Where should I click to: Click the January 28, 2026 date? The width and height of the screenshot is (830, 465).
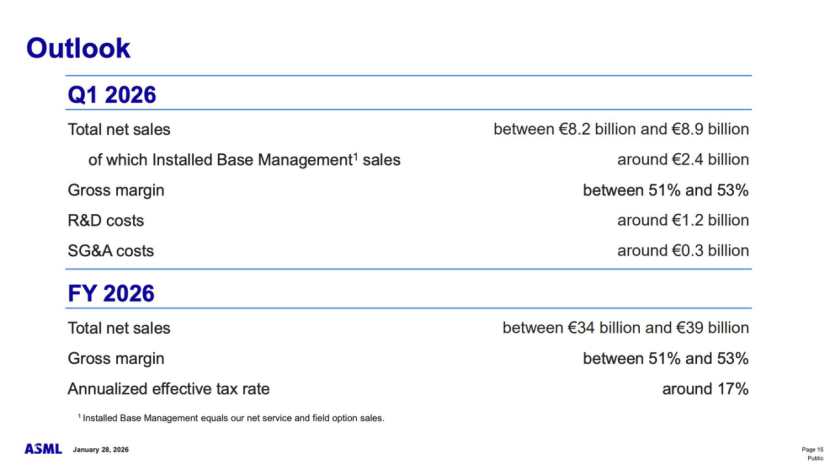(x=101, y=450)
